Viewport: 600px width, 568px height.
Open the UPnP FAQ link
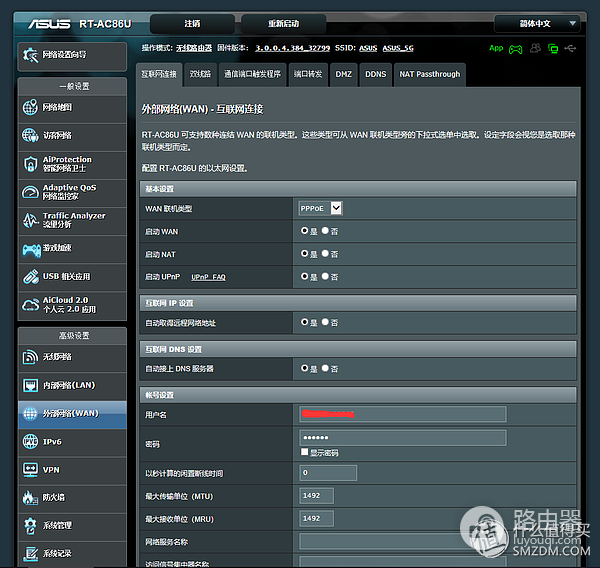[x=208, y=277]
